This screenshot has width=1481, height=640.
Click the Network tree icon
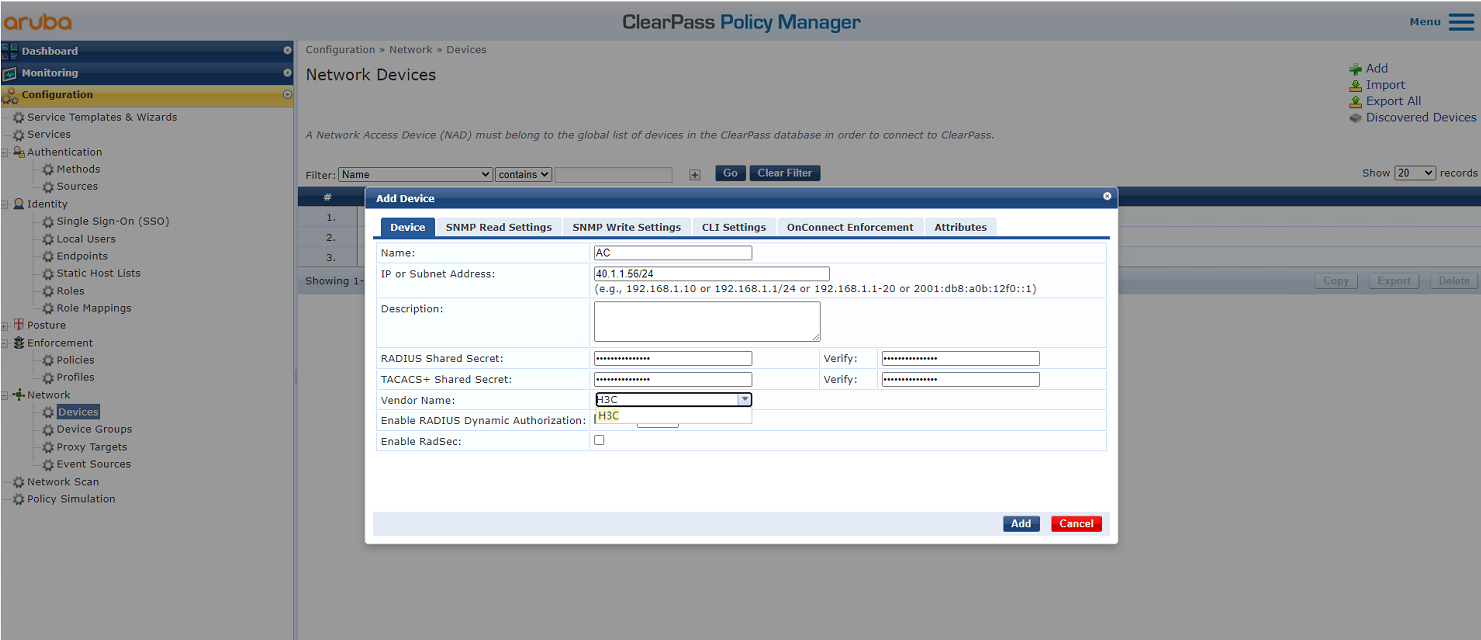(x=19, y=395)
